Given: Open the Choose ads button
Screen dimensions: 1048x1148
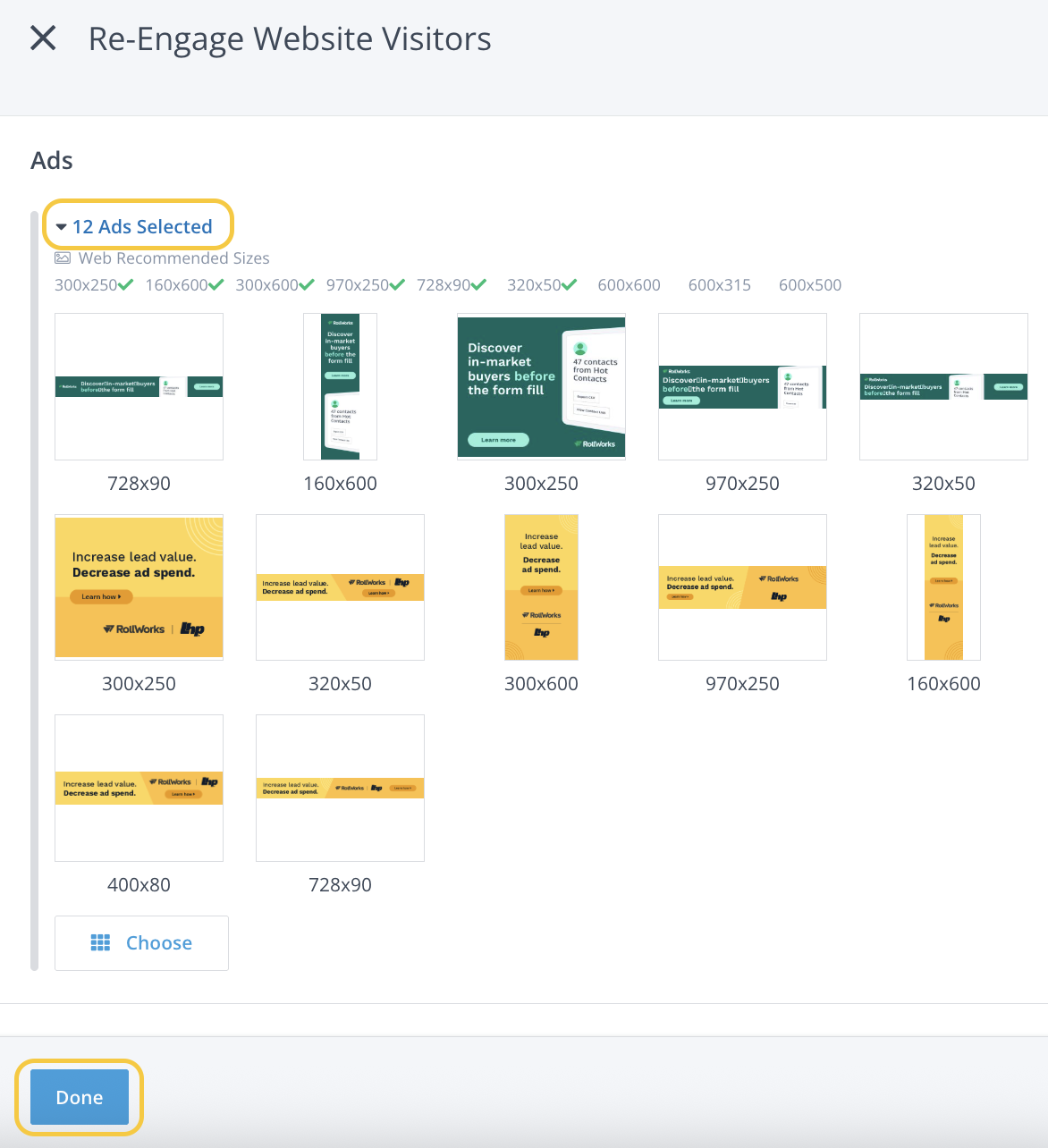Looking at the screenshot, I should [141, 942].
